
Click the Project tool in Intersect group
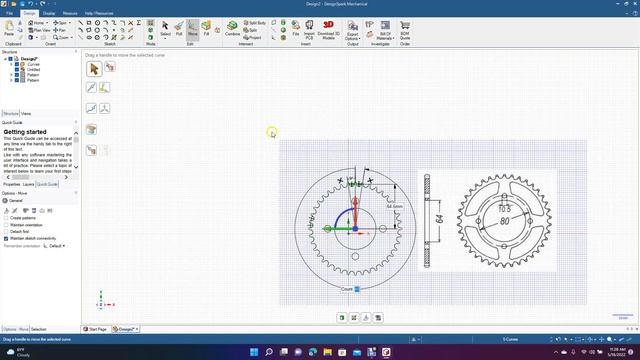(252, 38)
